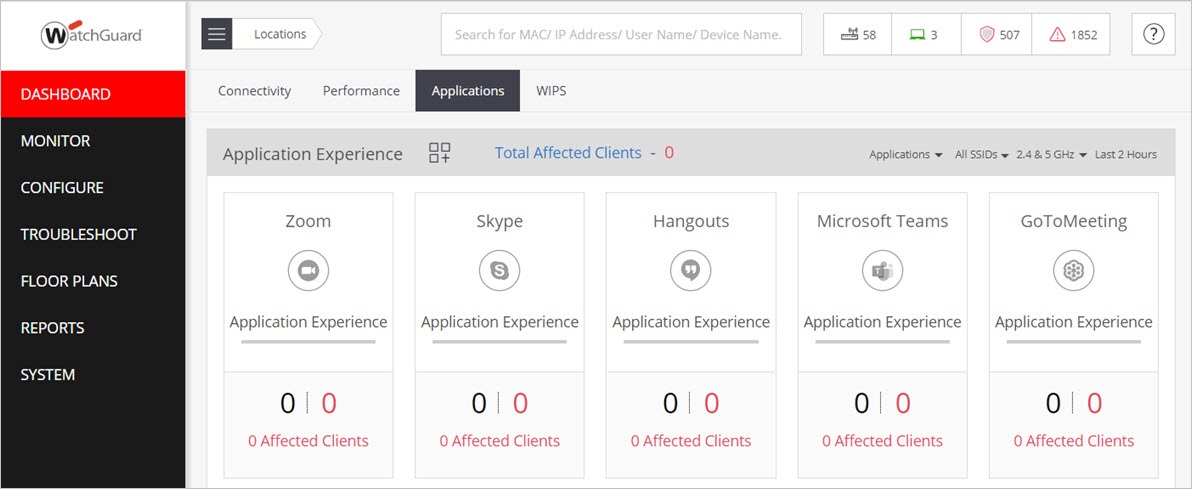This screenshot has height=489, width=1192.
Task: Click the GoToMeeting application icon
Action: 1073,271
